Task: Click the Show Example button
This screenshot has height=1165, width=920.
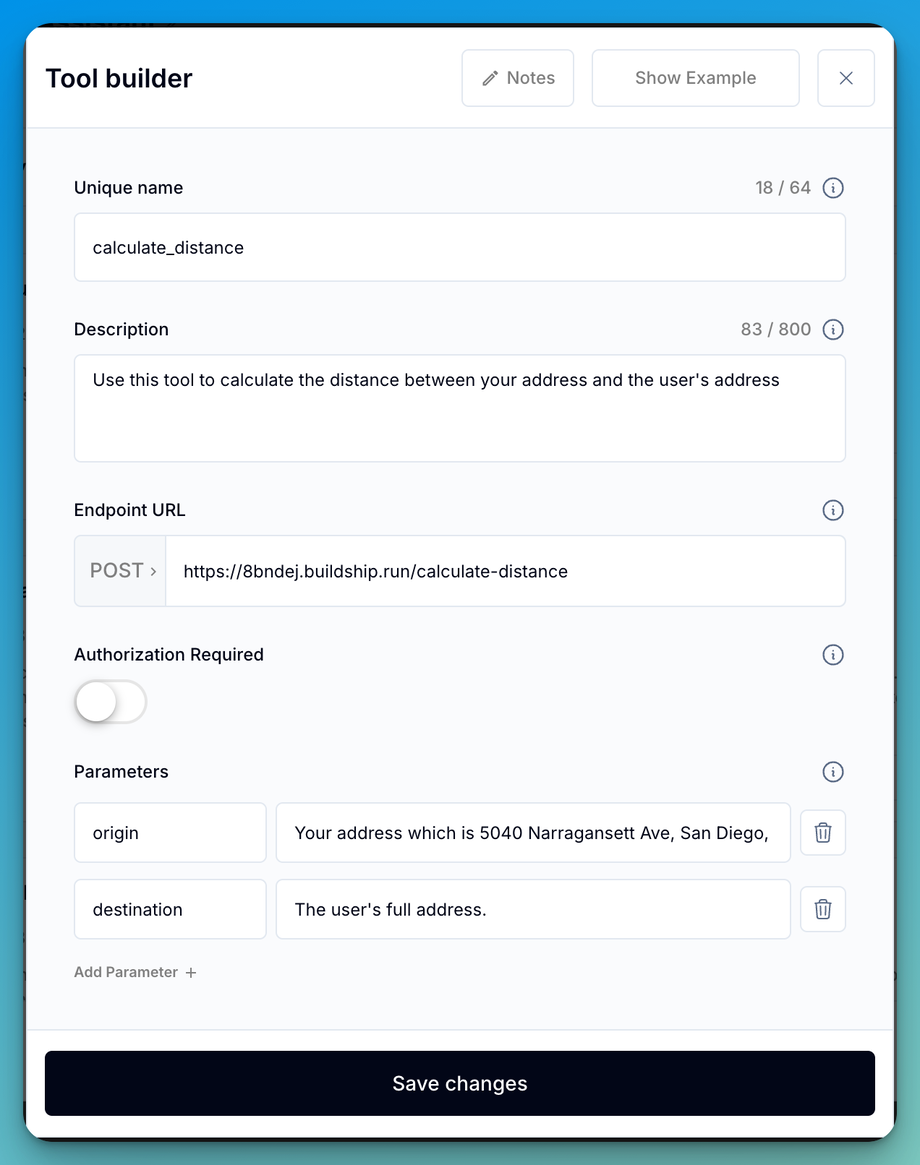Action: pyautogui.click(x=695, y=78)
